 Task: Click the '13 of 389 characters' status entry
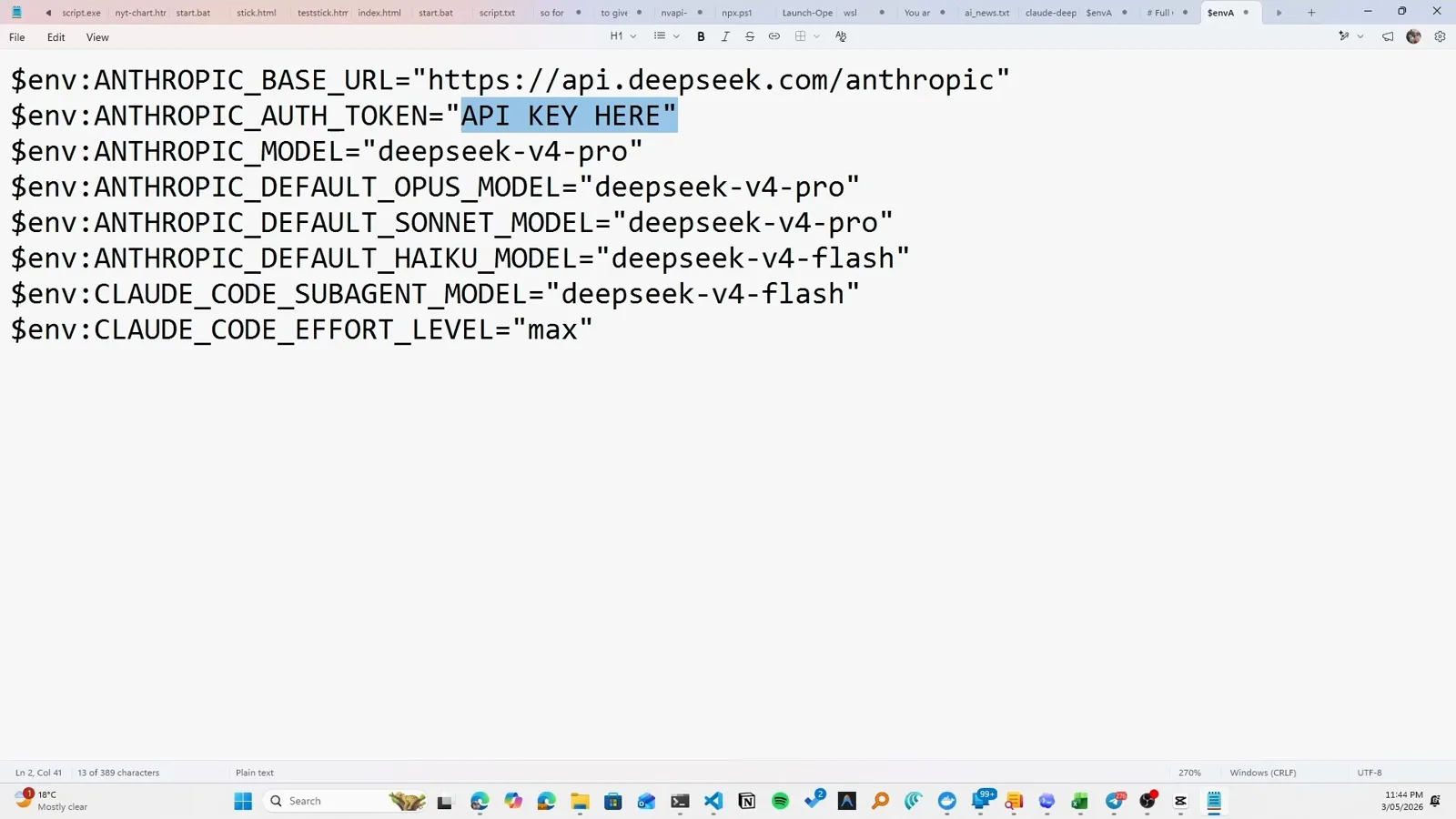[118, 773]
